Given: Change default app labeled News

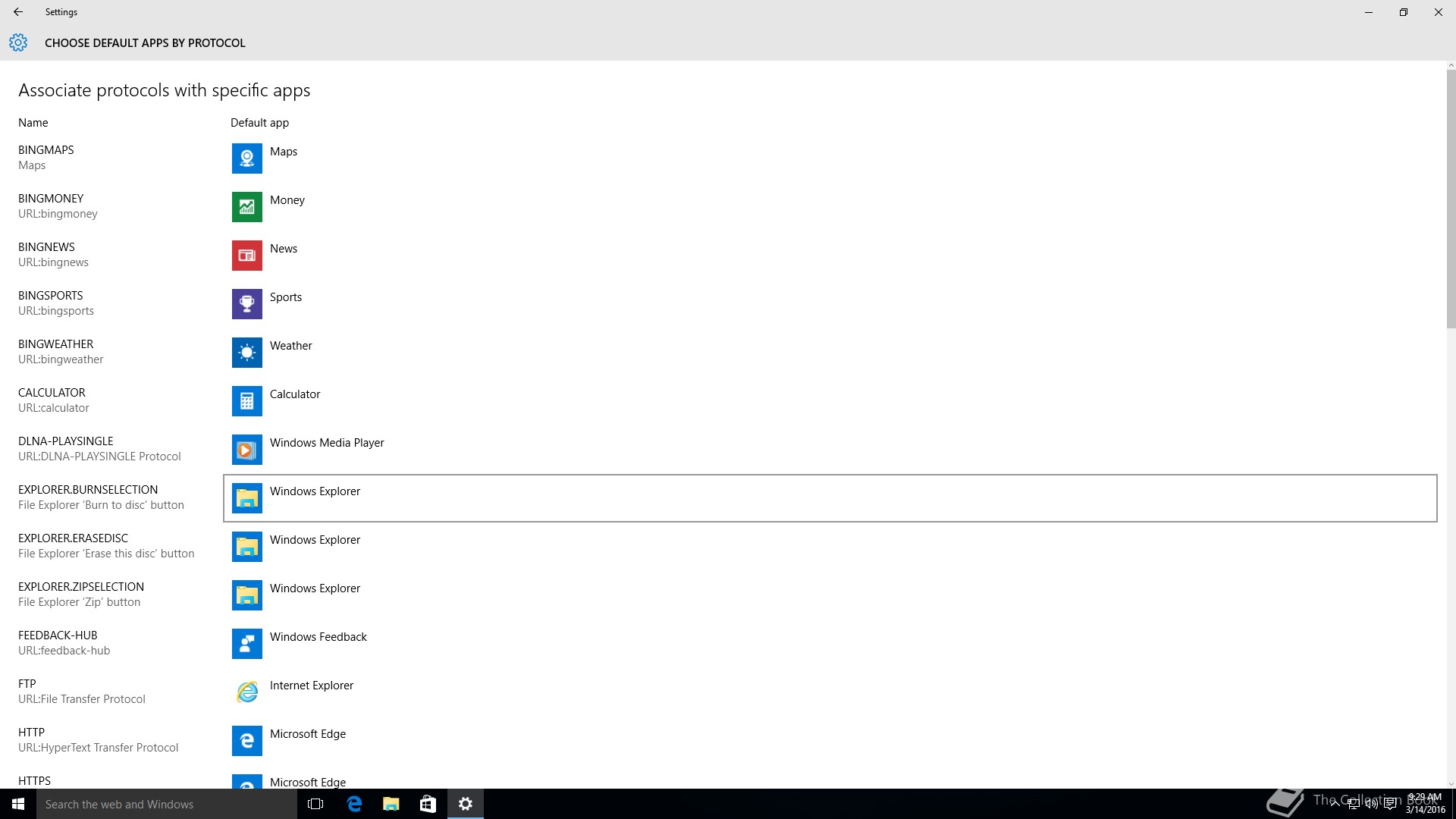Looking at the screenshot, I should [830, 256].
